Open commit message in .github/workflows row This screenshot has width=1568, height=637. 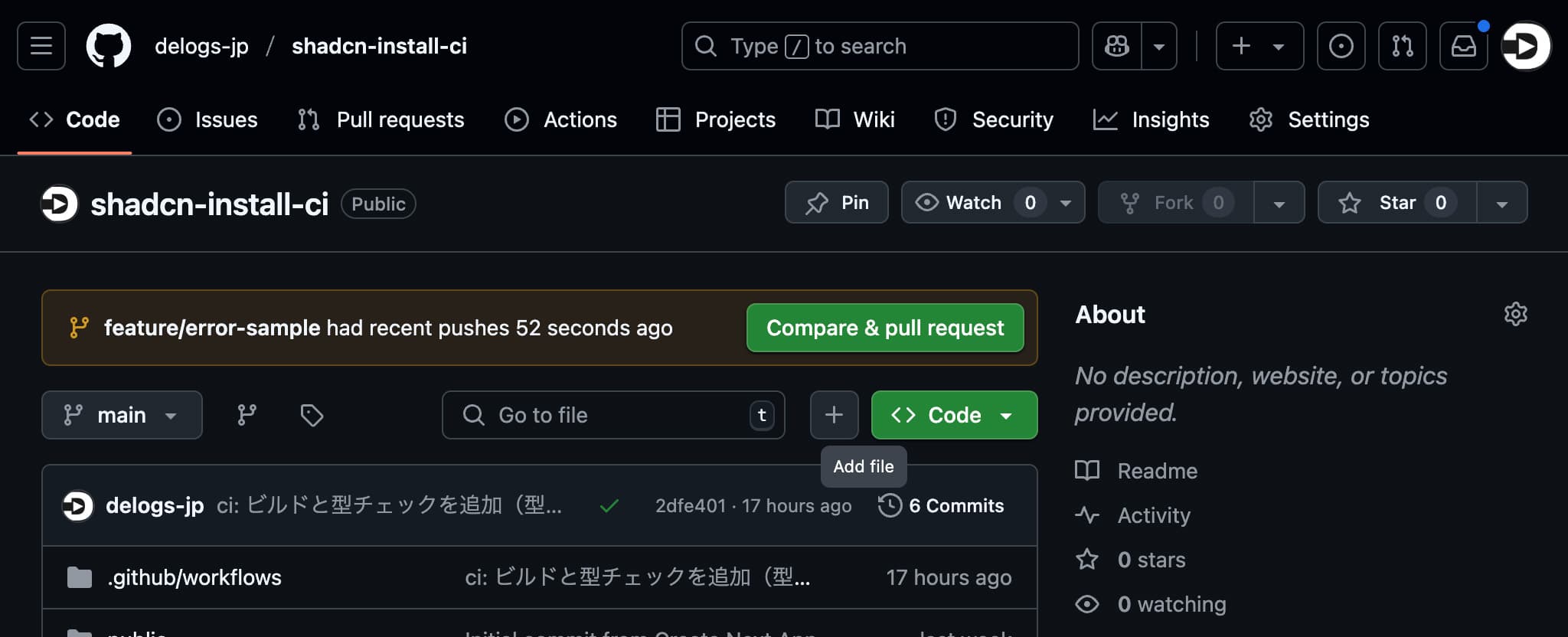point(637,577)
